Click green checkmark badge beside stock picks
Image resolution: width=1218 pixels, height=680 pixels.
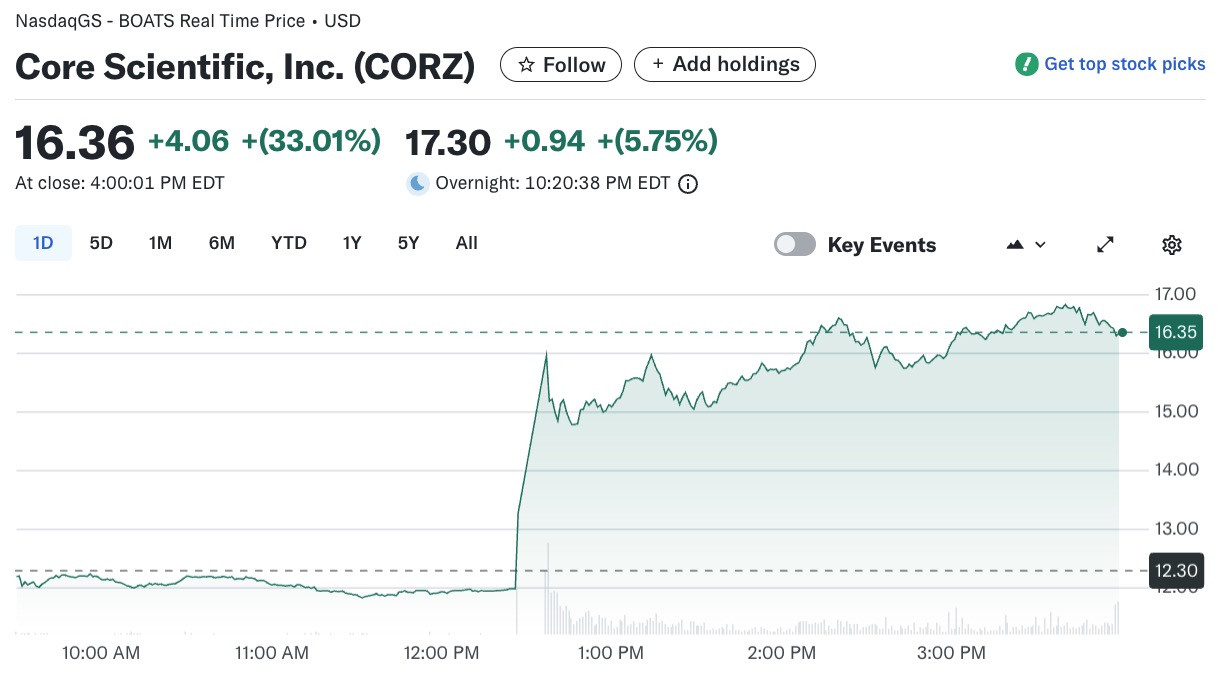(1026, 64)
